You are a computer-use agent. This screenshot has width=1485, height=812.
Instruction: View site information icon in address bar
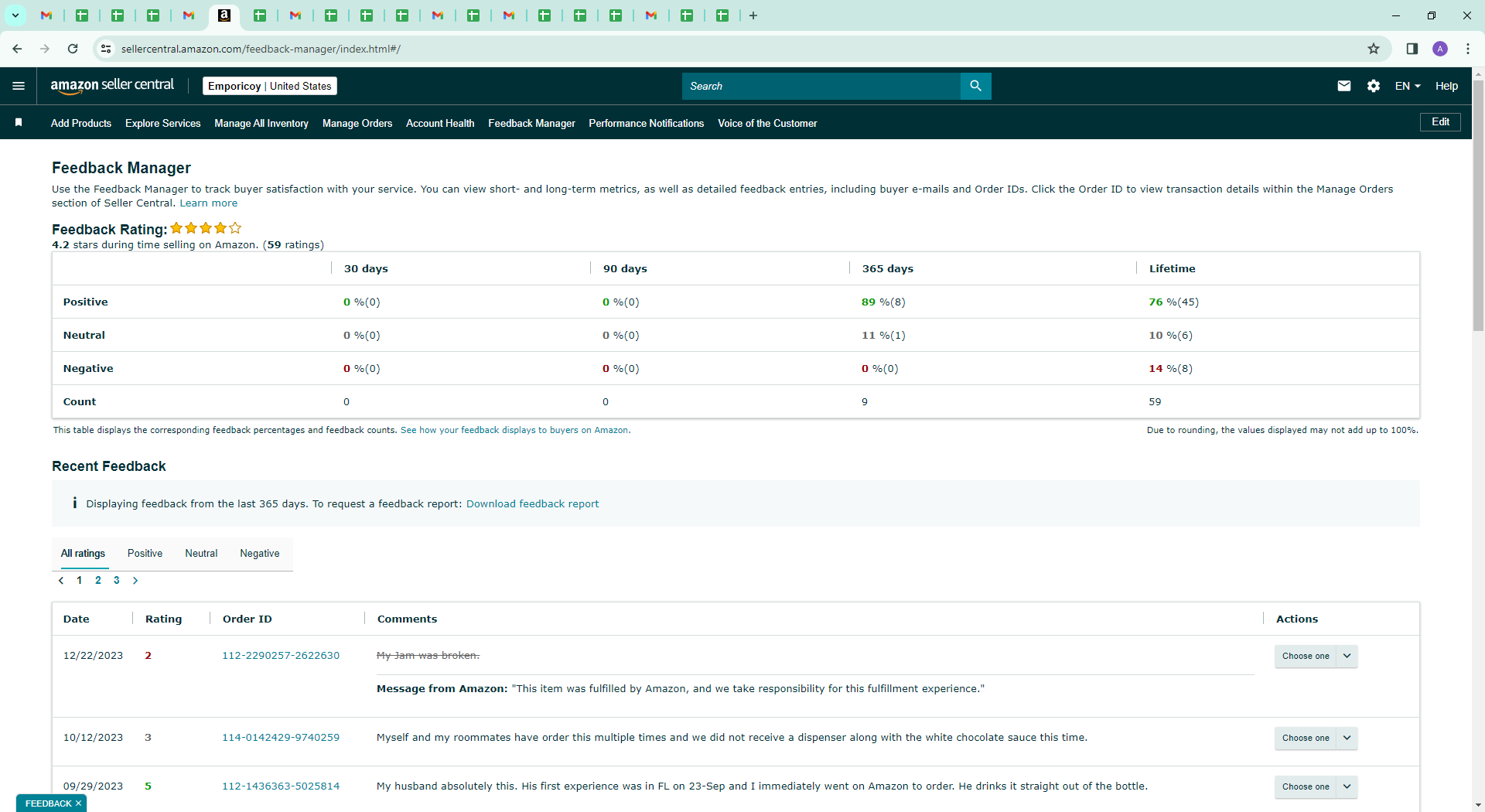tap(106, 49)
